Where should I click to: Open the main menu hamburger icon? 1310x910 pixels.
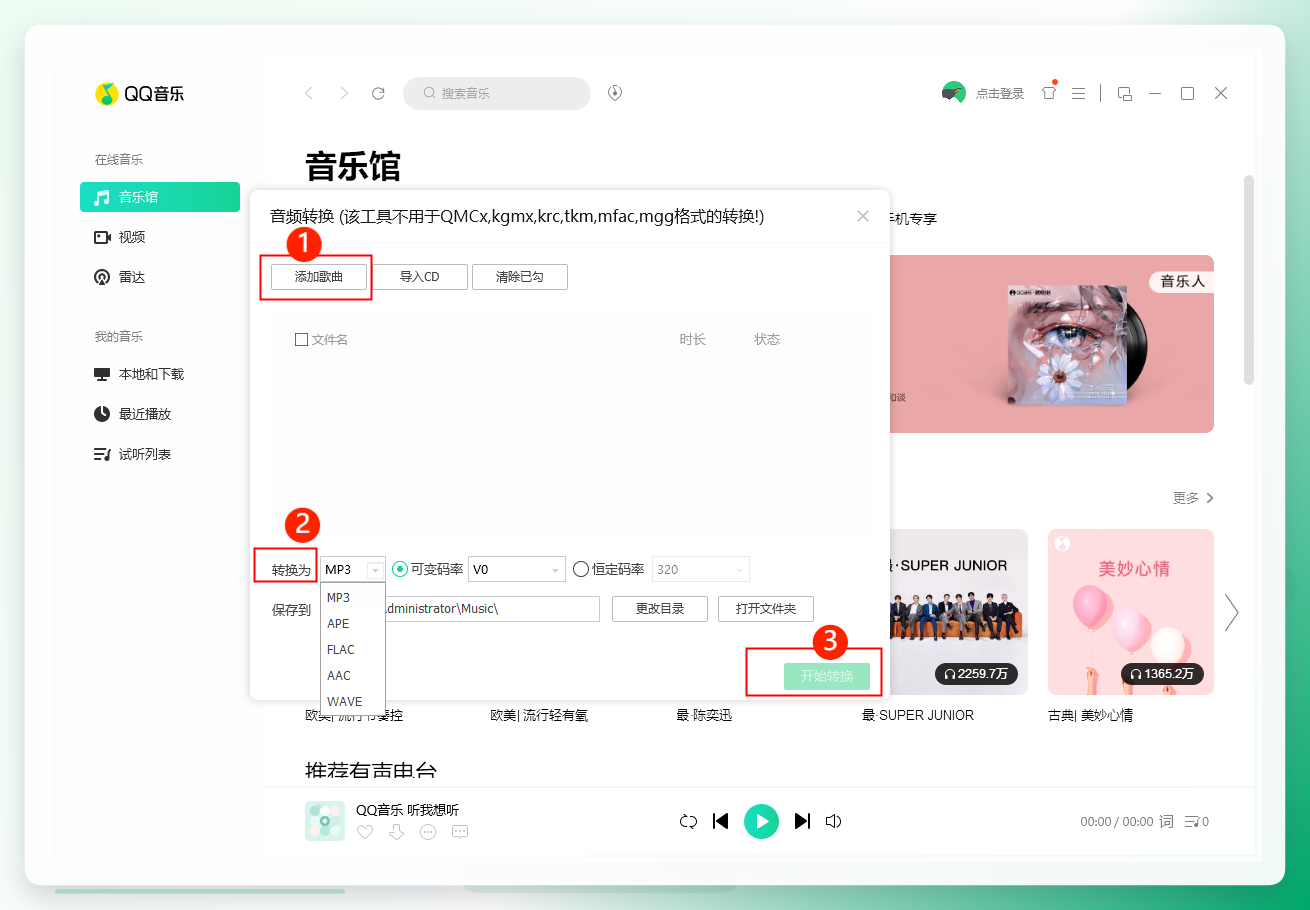1078,93
